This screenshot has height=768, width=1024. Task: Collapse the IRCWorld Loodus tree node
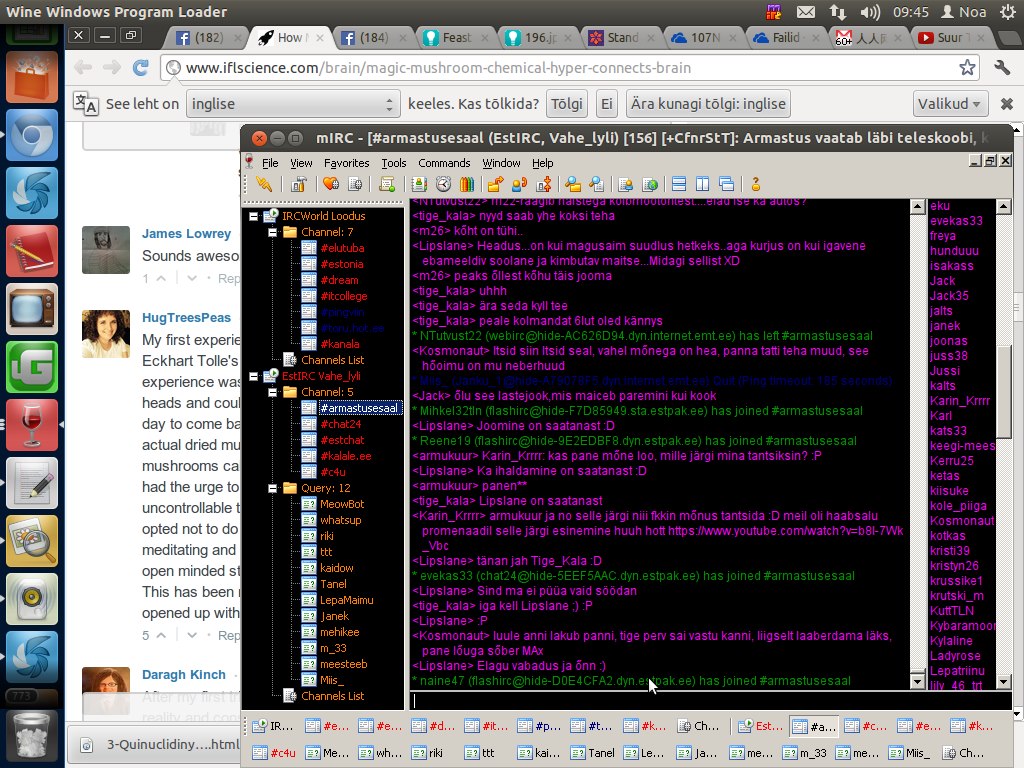(253, 216)
